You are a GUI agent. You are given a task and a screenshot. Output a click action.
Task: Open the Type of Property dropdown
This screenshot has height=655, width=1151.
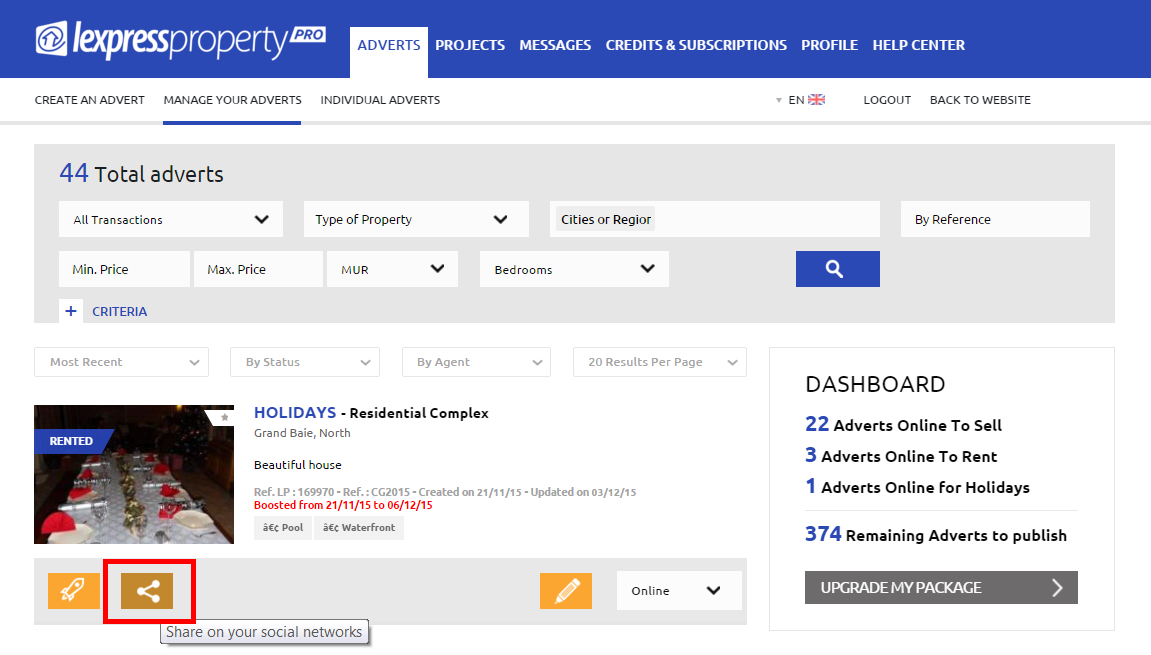416,220
